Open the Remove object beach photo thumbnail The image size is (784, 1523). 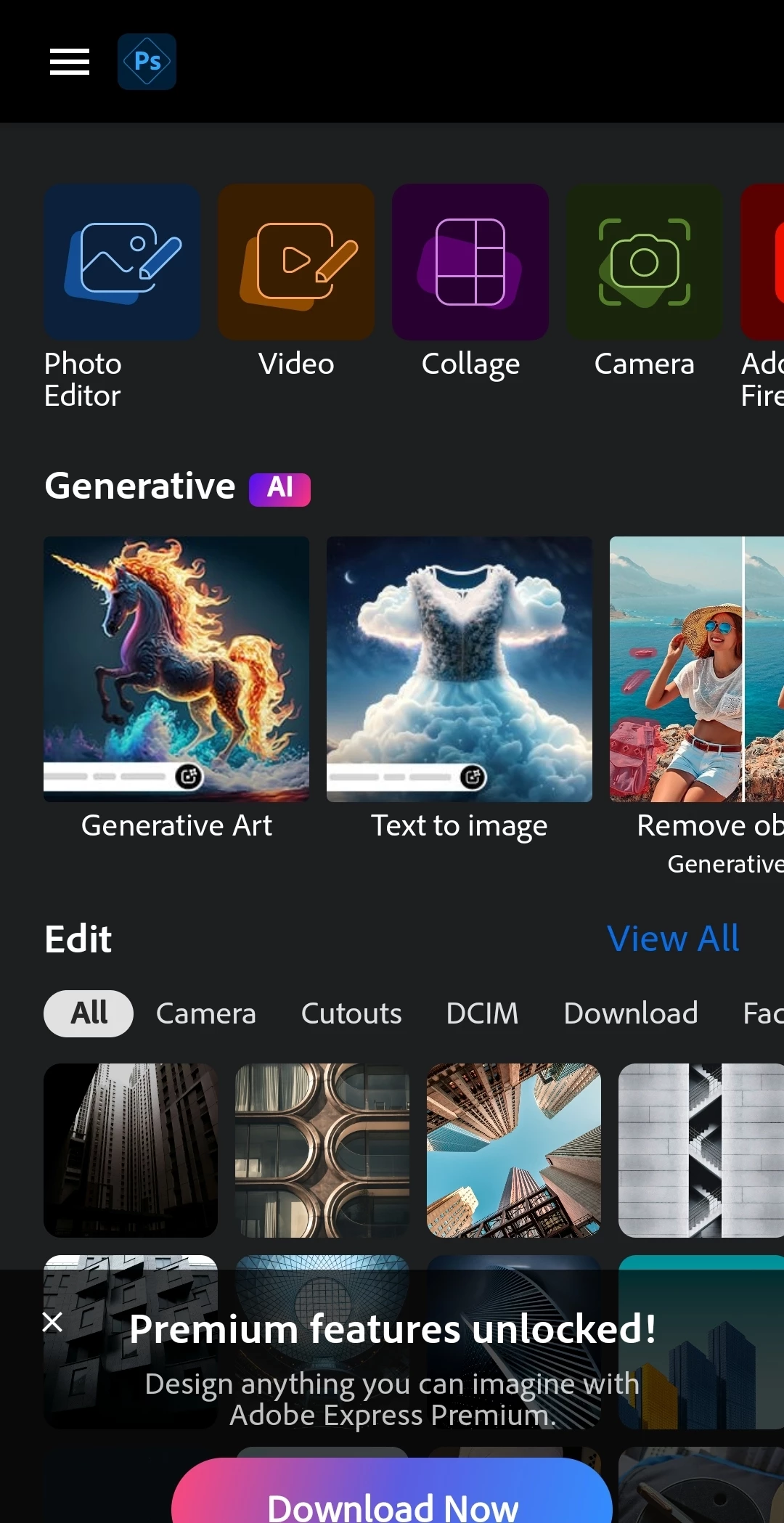point(697,669)
